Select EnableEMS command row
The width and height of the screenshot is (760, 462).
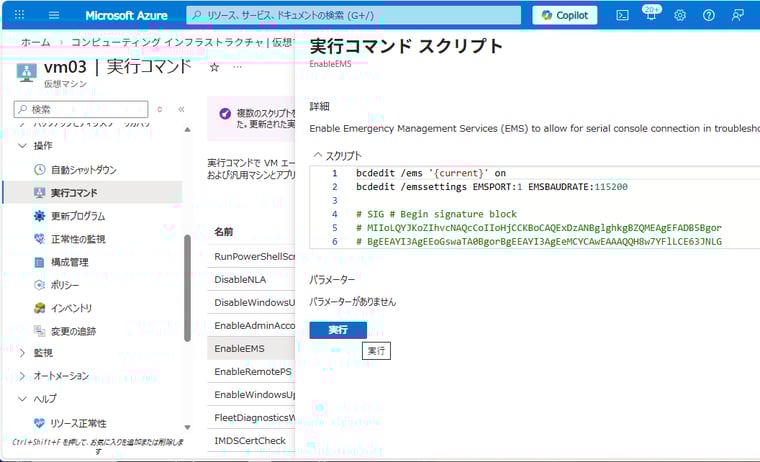click(251, 349)
